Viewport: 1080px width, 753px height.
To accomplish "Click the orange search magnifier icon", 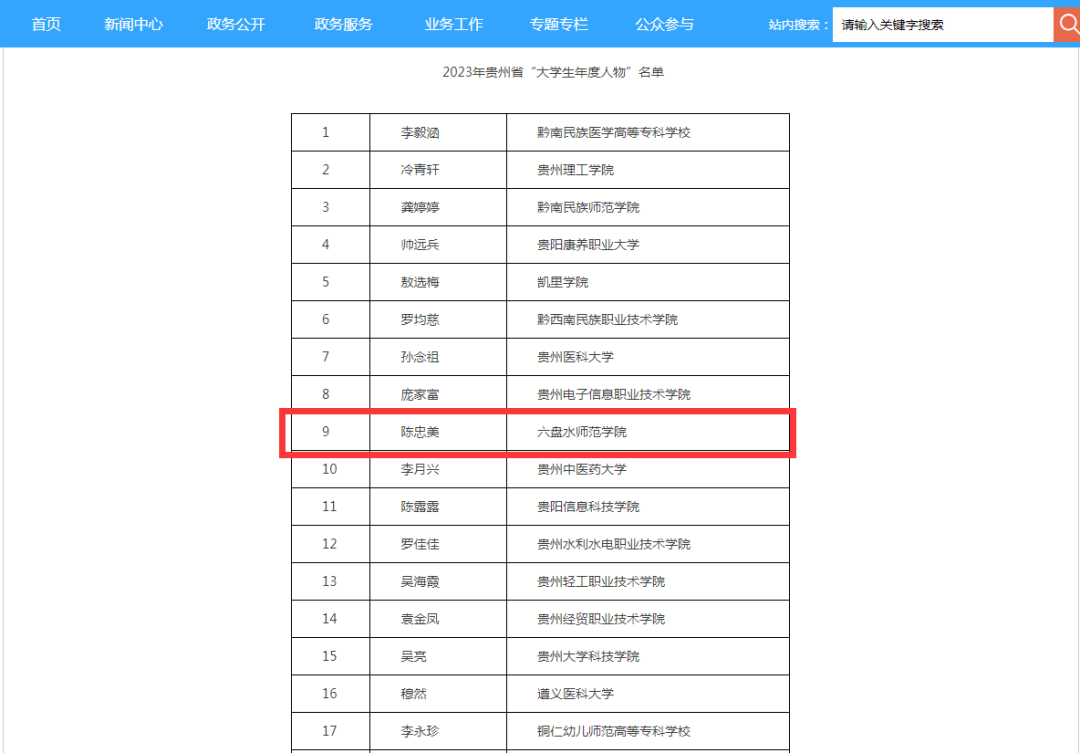I will pos(1067,24).
